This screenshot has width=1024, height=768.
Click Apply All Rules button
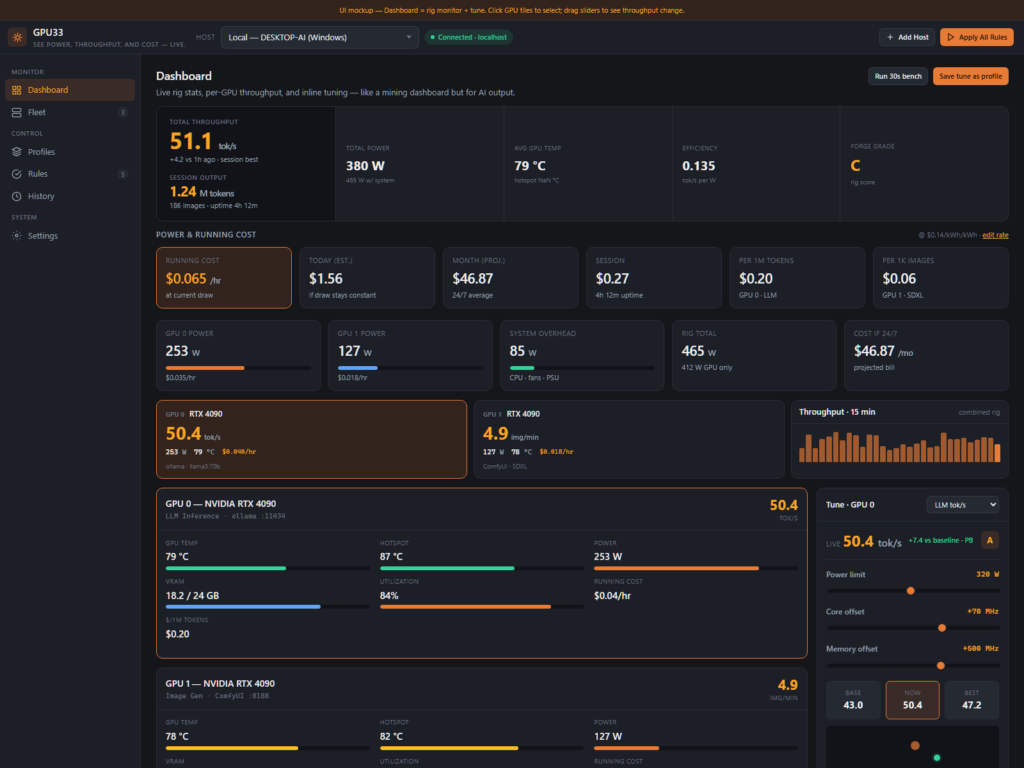976,37
